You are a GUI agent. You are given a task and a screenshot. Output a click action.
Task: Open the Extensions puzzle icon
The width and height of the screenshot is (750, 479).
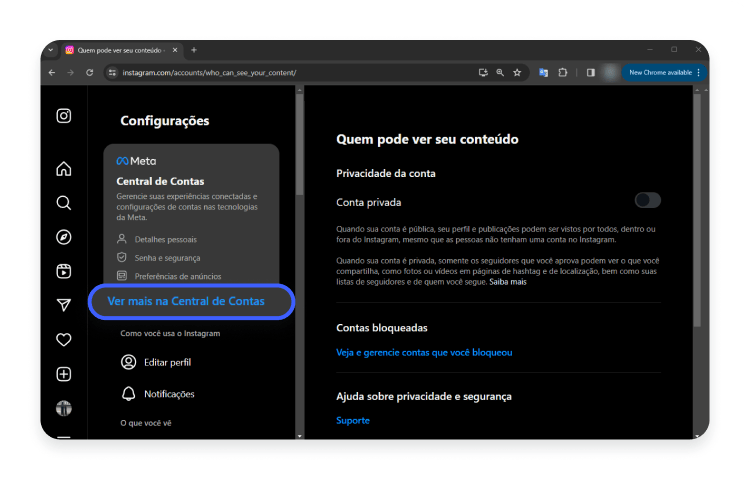click(563, 73)
